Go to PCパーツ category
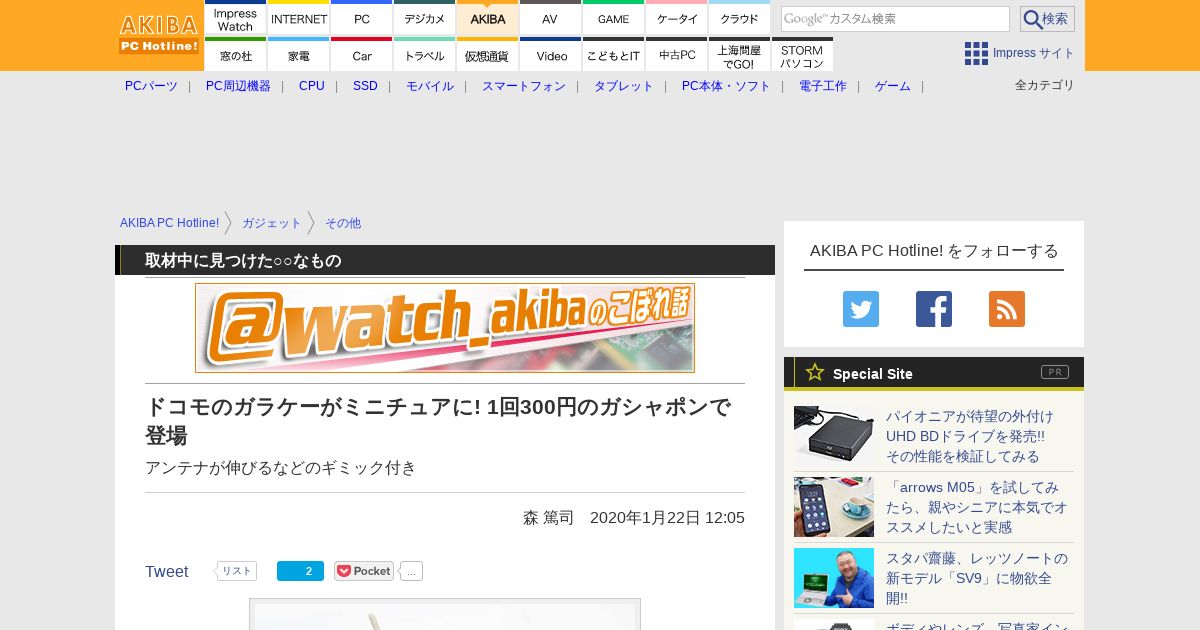 click(151, 86)
